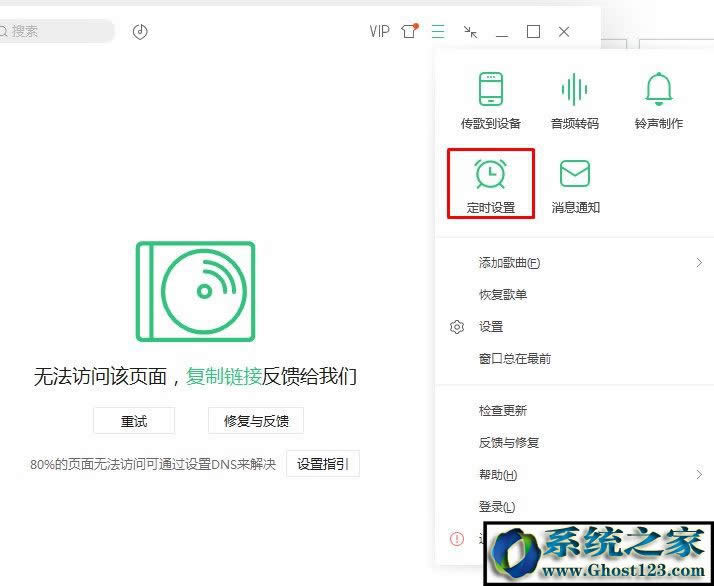Click the minimize window button
Viewport: 714px width, 586px height.
coord(502,35)
